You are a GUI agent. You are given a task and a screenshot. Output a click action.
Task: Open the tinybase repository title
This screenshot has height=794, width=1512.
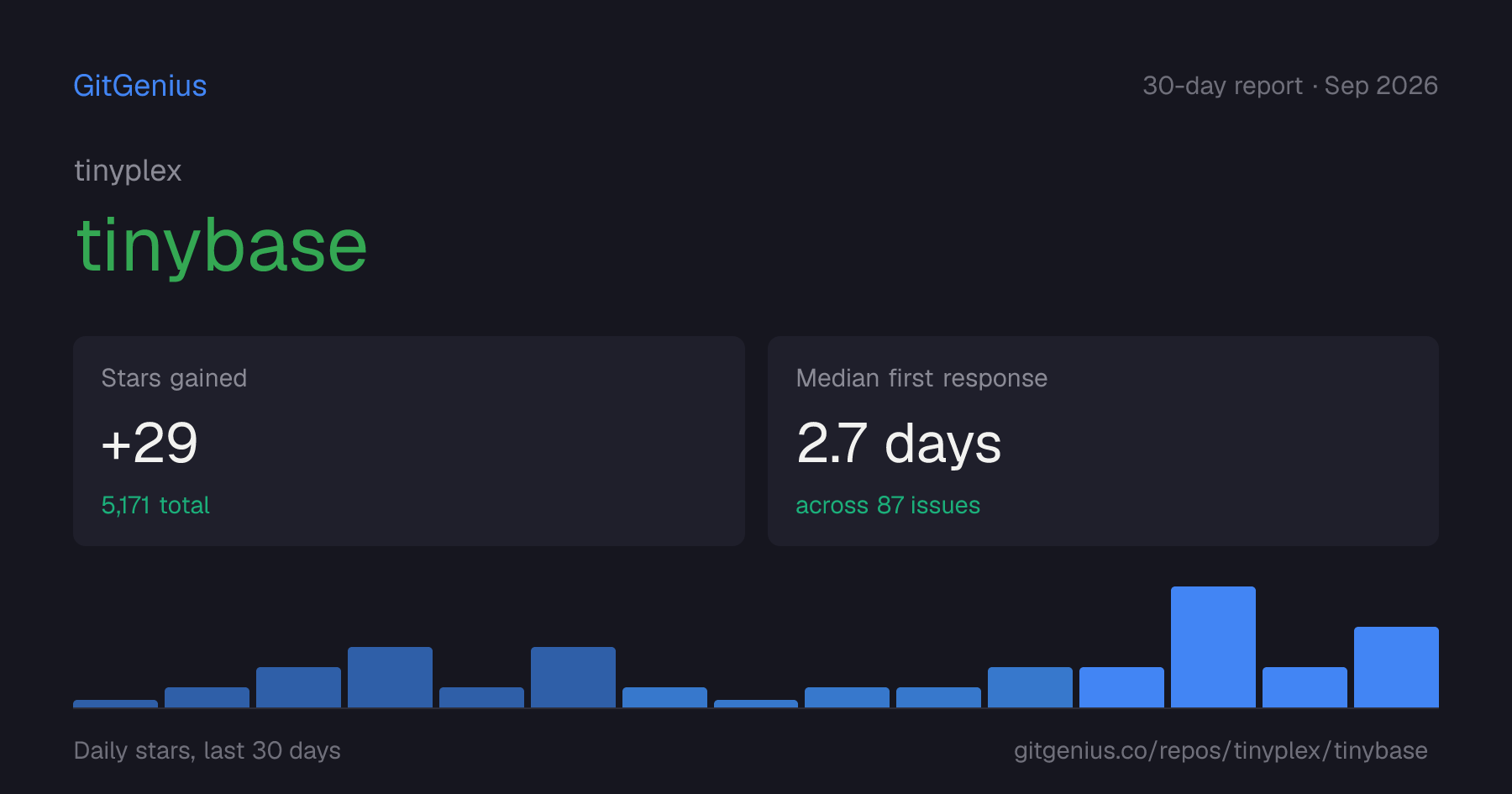[x=222, y=245]
